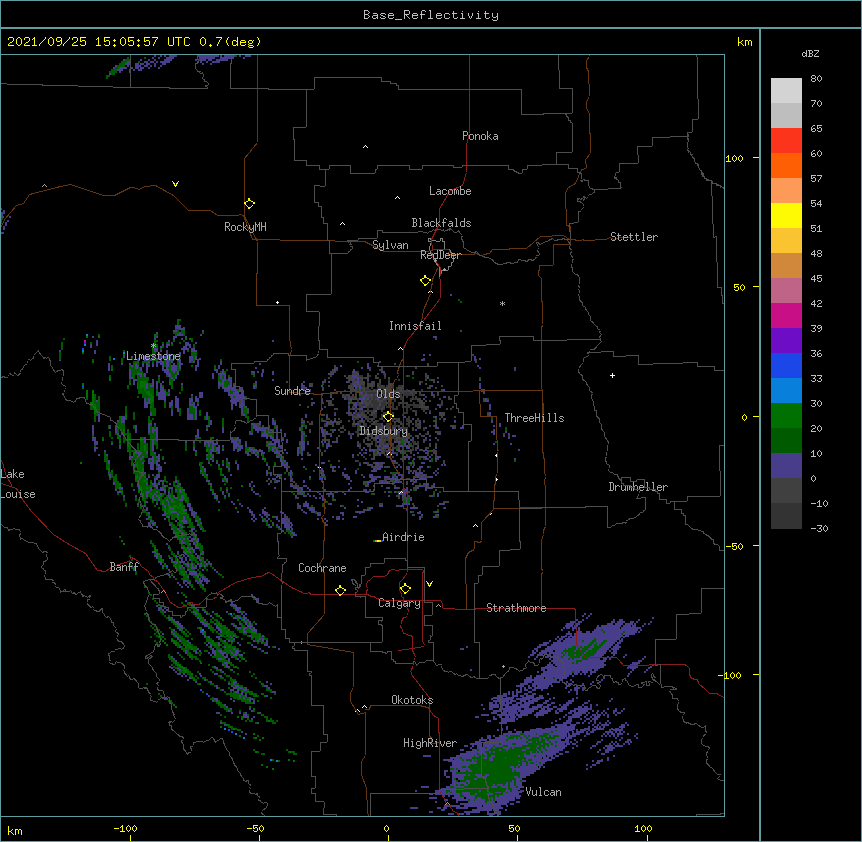
Task: Pick the bright green swatch in dBZ legend
Action: click(786, 416)
